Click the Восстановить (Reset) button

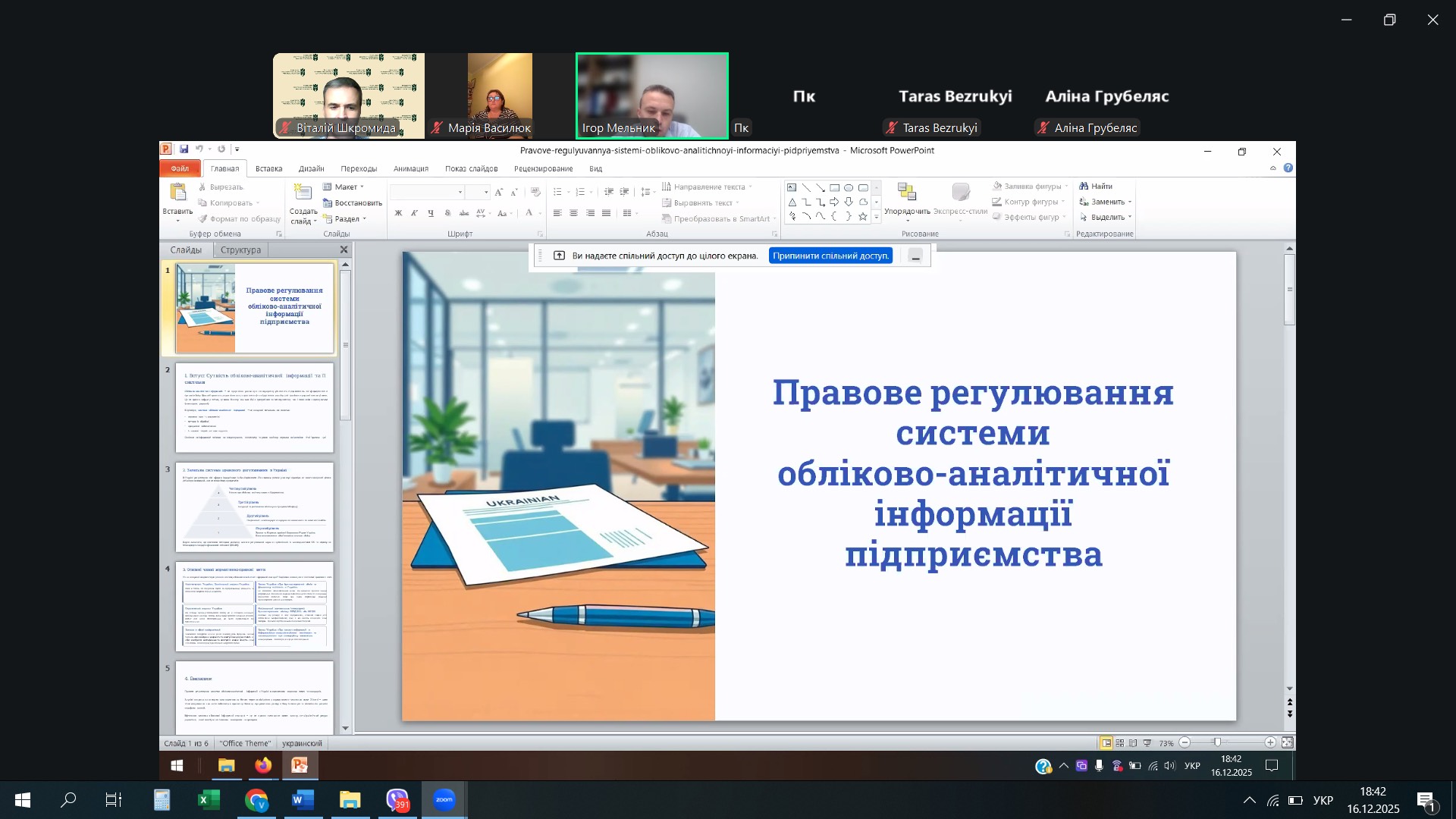pyautogui.click(x=353, y=203)
